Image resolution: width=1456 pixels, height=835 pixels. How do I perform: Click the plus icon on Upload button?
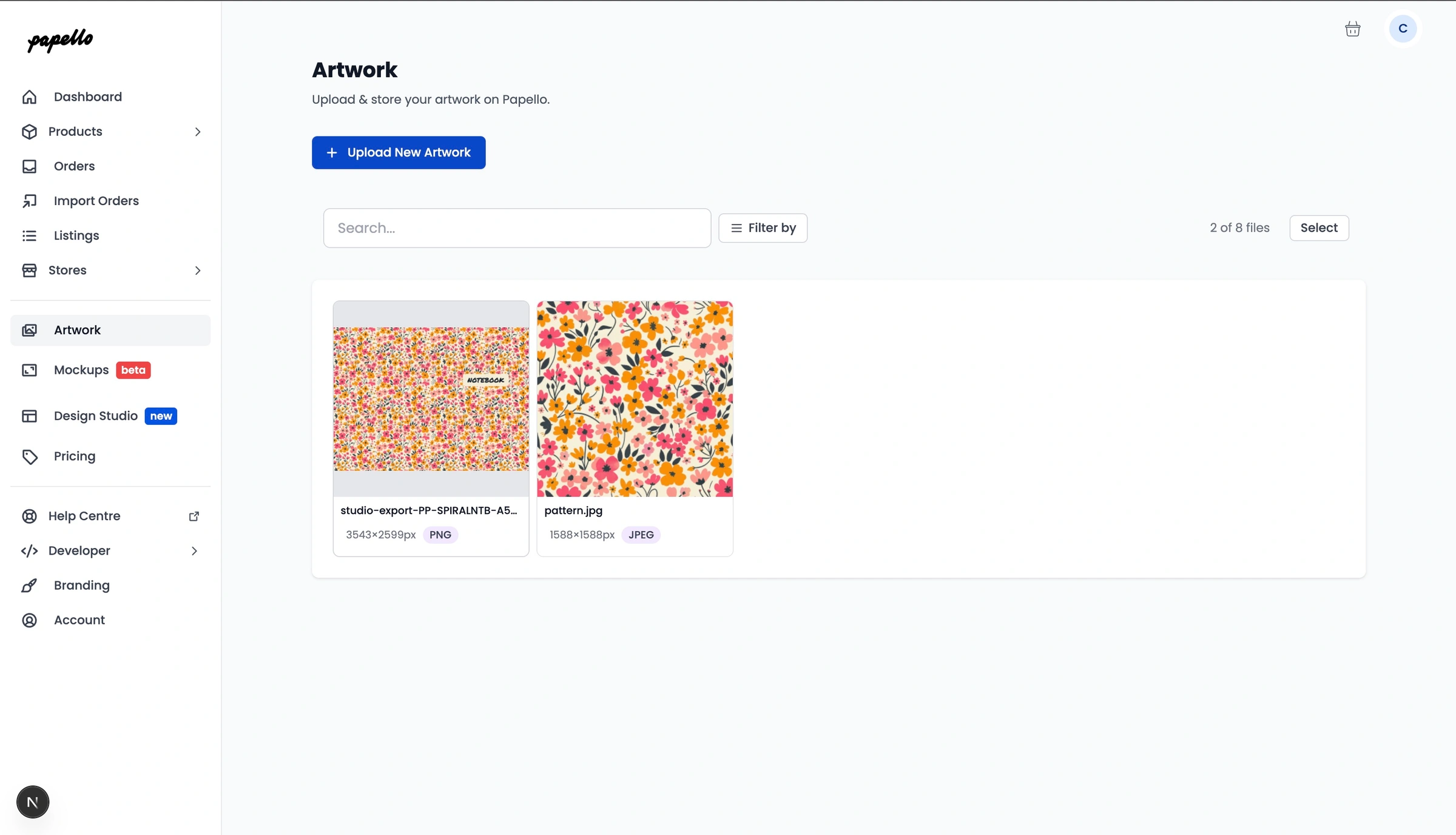332,153
